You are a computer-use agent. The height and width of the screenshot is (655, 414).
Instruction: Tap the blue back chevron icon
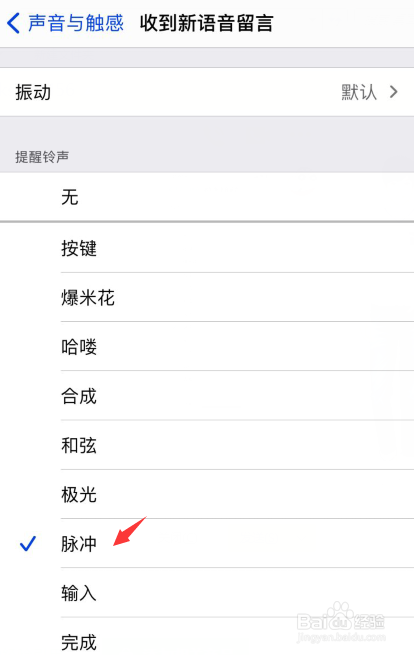point(13,23)
